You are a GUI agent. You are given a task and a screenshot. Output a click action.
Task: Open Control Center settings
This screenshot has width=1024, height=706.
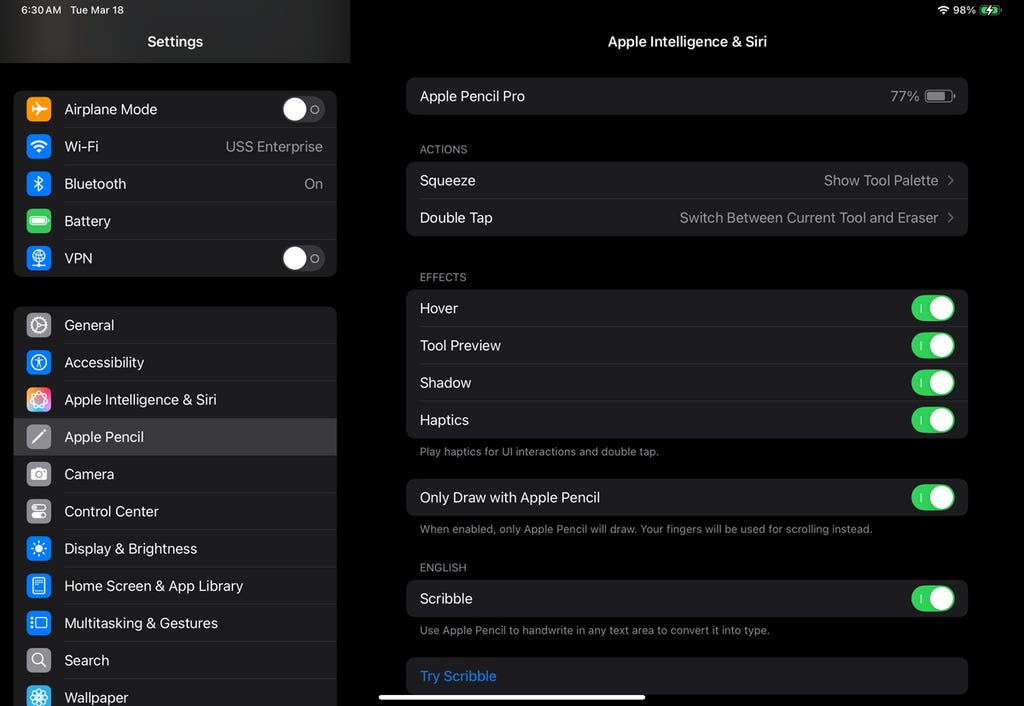(x=175, y=511)
